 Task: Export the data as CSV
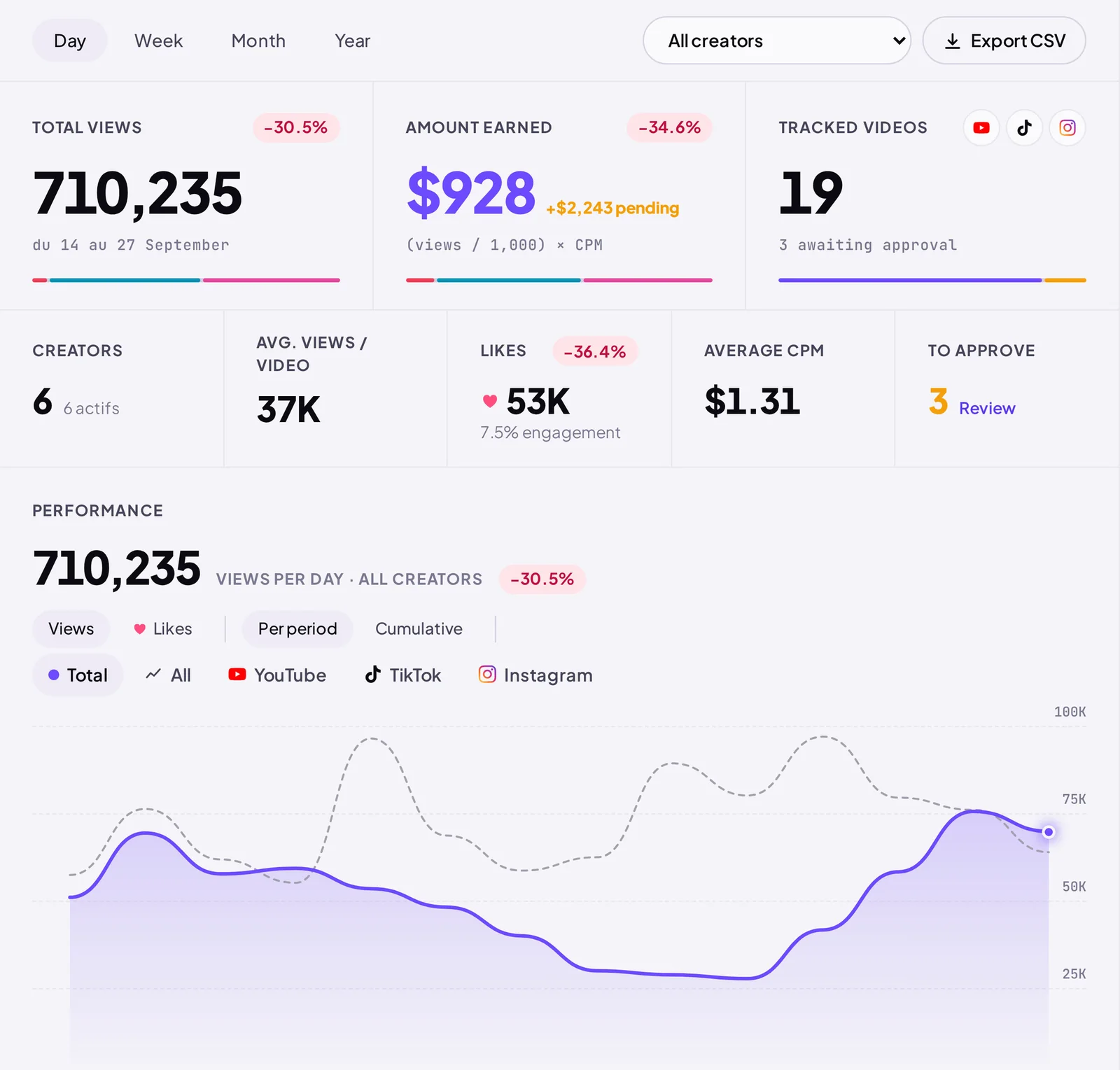point(1004,41)
